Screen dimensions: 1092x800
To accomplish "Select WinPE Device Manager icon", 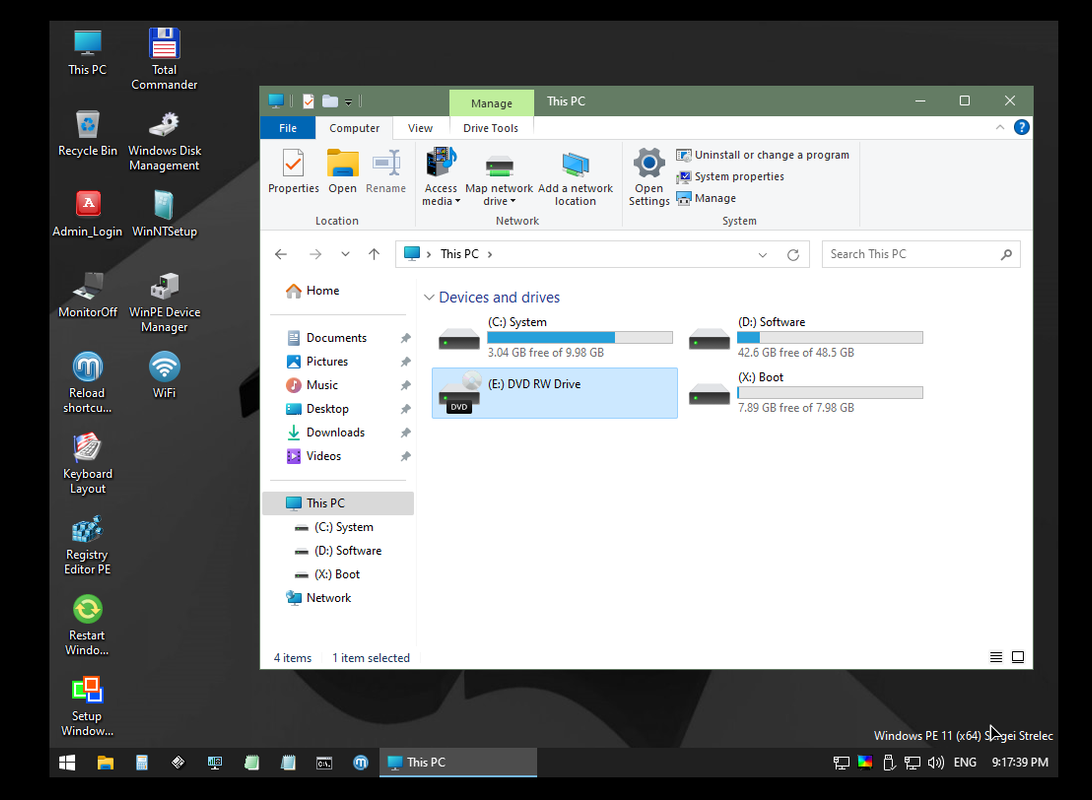I will 164,303.
